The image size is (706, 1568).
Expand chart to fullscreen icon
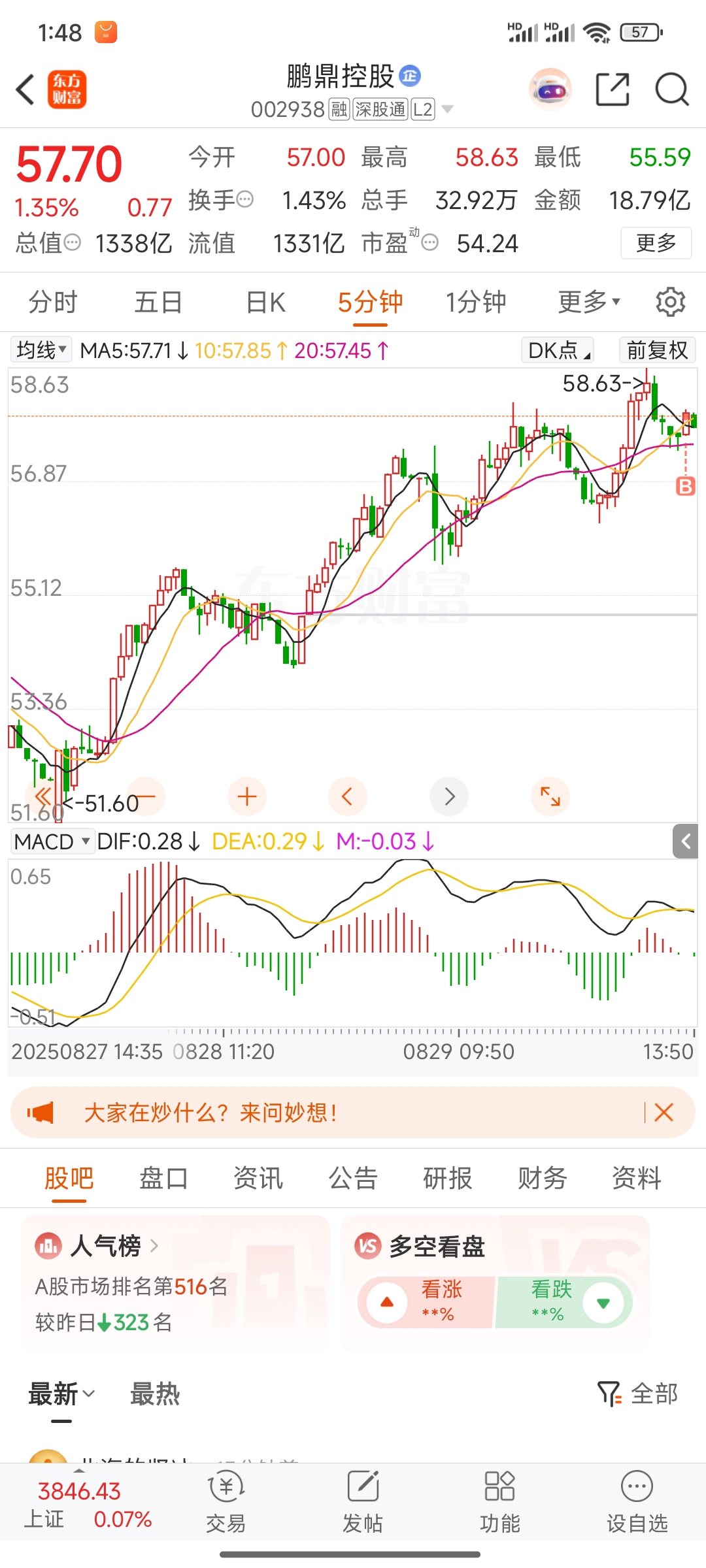(x=550, y=796)
